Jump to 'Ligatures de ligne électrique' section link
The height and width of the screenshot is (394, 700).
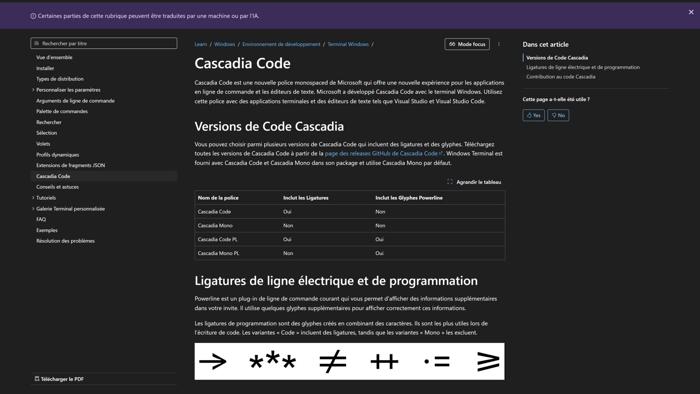click(583, 67)
